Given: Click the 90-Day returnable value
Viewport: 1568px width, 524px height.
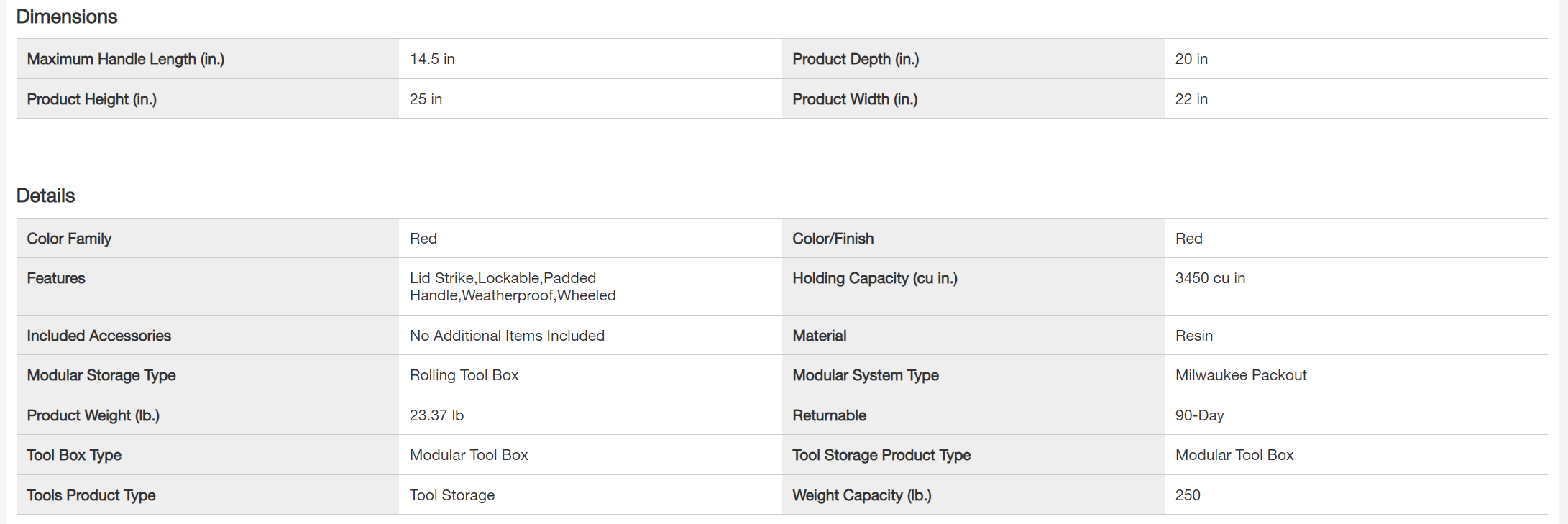Looking at the screenshot, I should click(x=1199, y=415).
